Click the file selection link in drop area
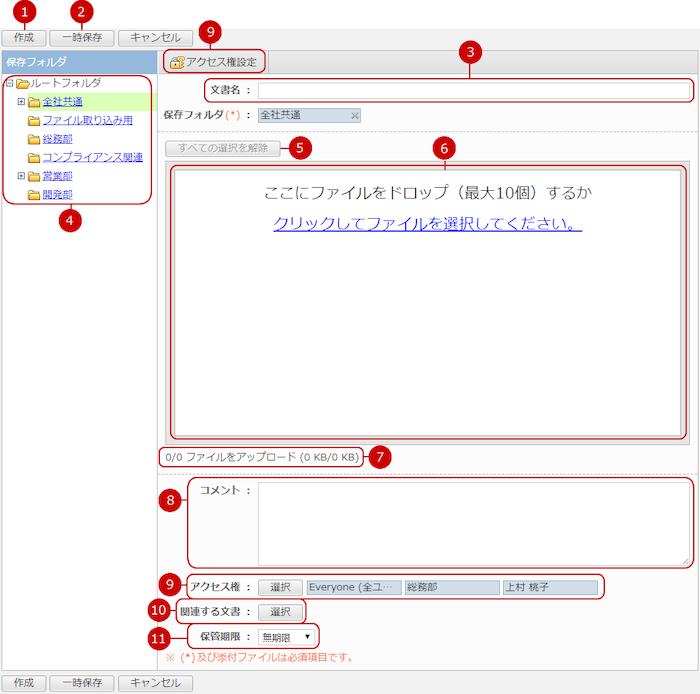The image size is (700, 694). [x=427, y=224]
